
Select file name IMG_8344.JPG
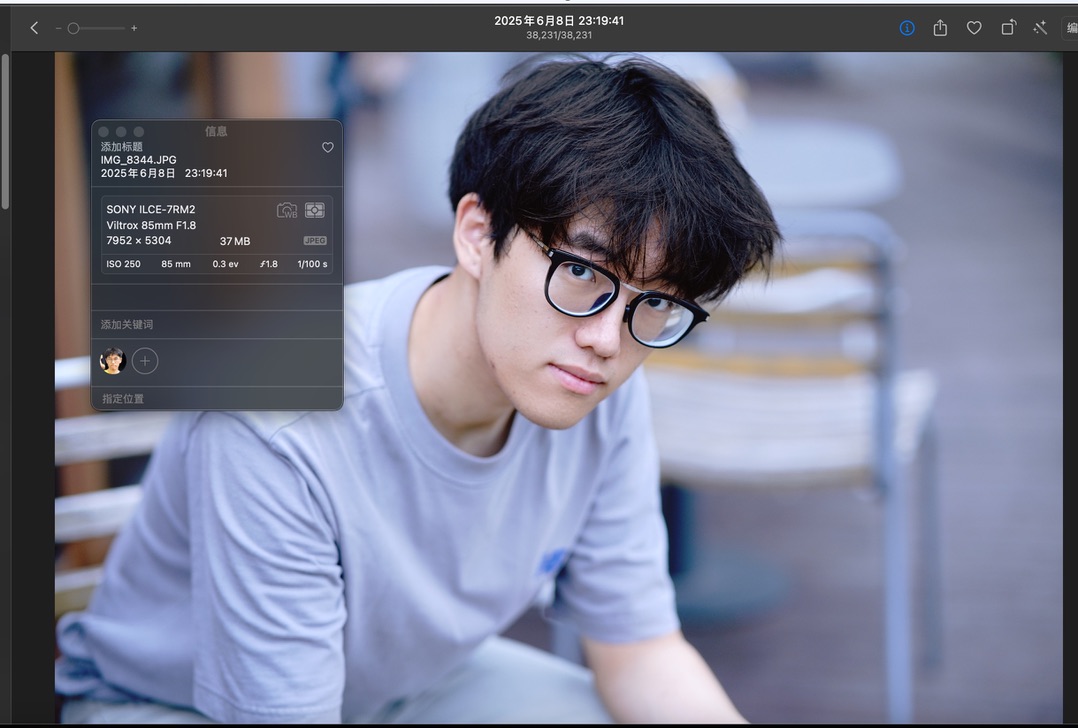[x=138, y=159]
